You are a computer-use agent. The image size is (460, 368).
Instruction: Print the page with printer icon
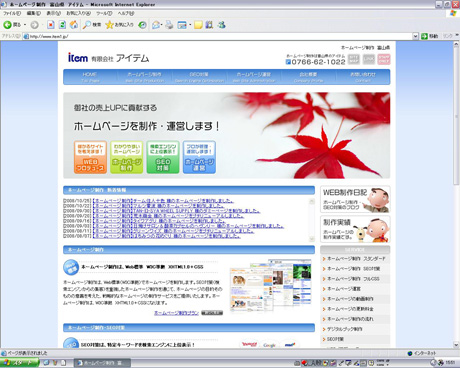click(169, 25)
